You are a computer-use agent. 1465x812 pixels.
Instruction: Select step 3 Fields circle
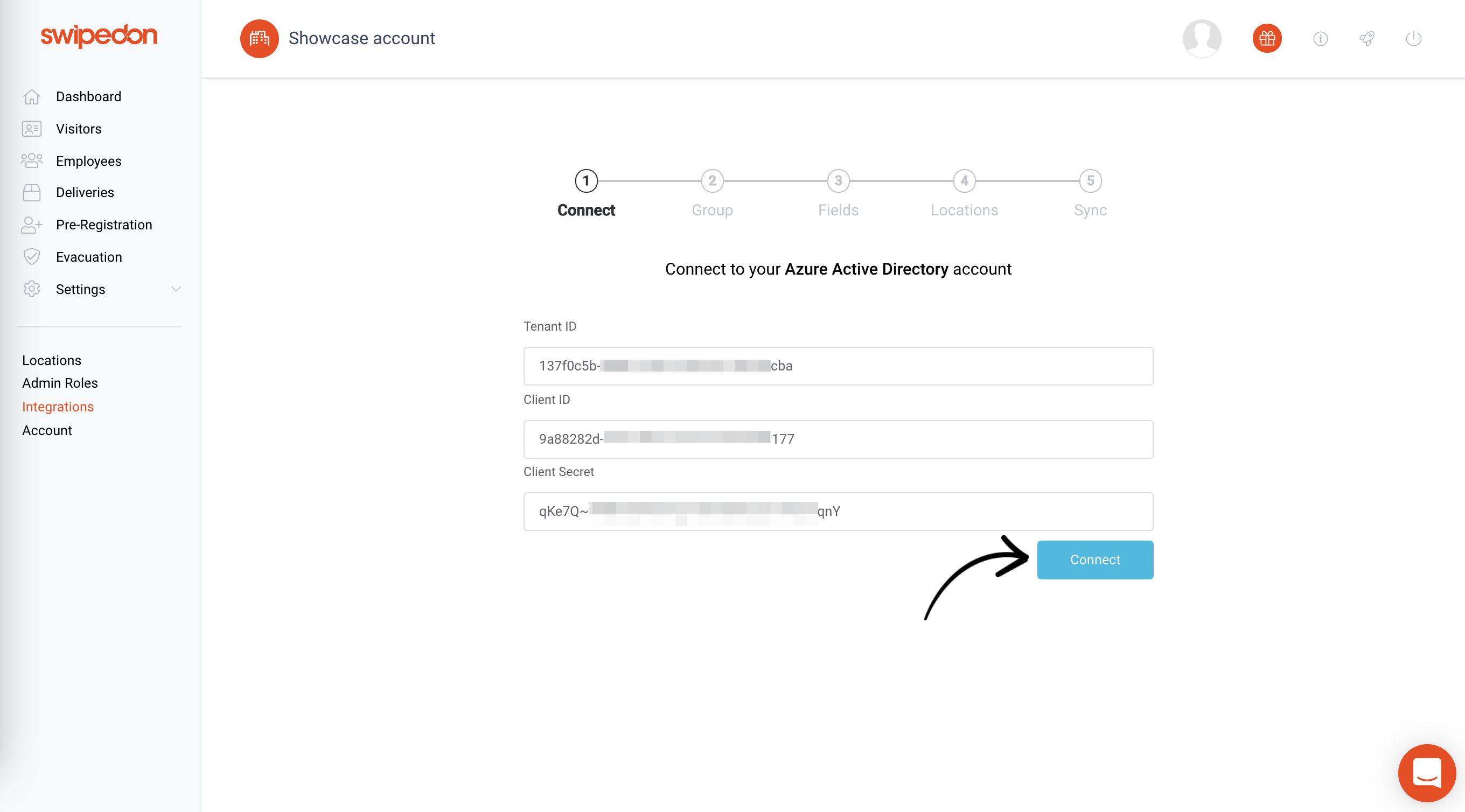click(x=838, y=181)
